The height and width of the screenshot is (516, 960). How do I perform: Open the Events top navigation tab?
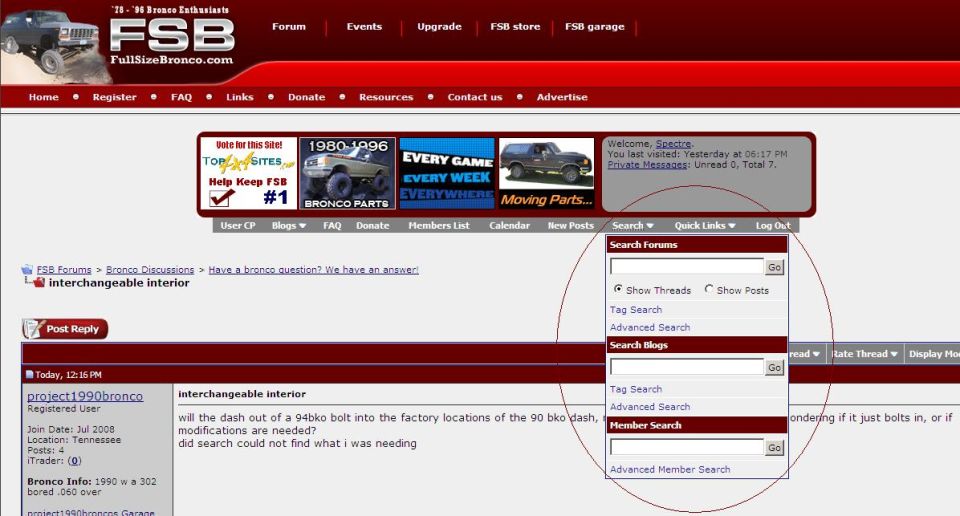coord(364,27)
